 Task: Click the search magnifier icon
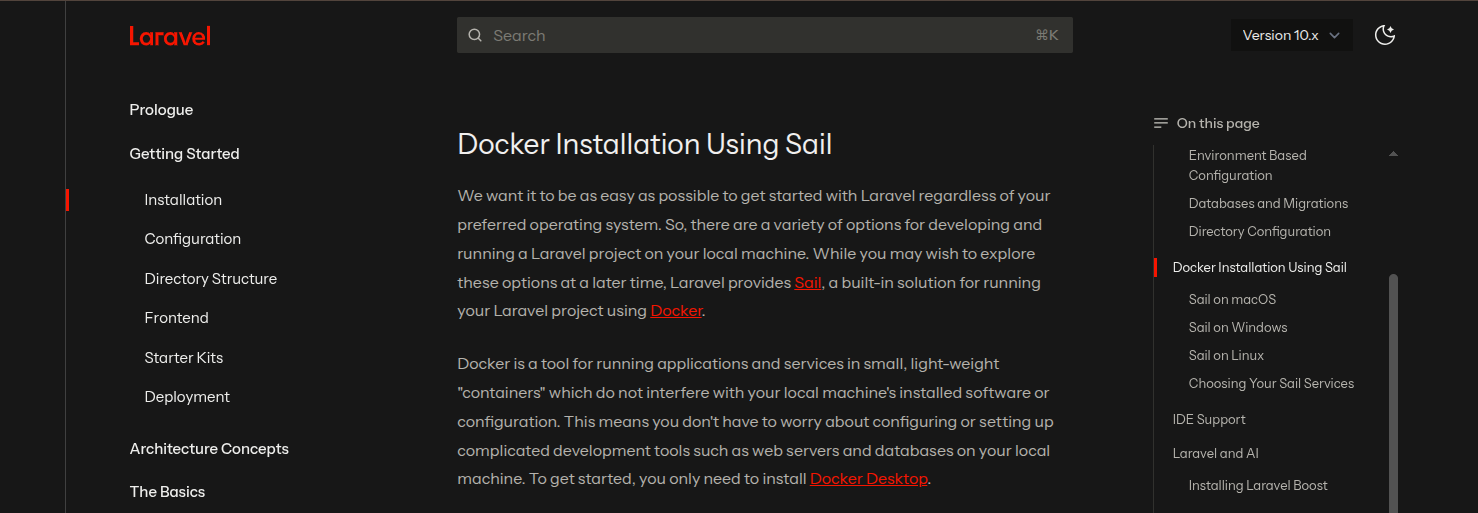[475, 35]
